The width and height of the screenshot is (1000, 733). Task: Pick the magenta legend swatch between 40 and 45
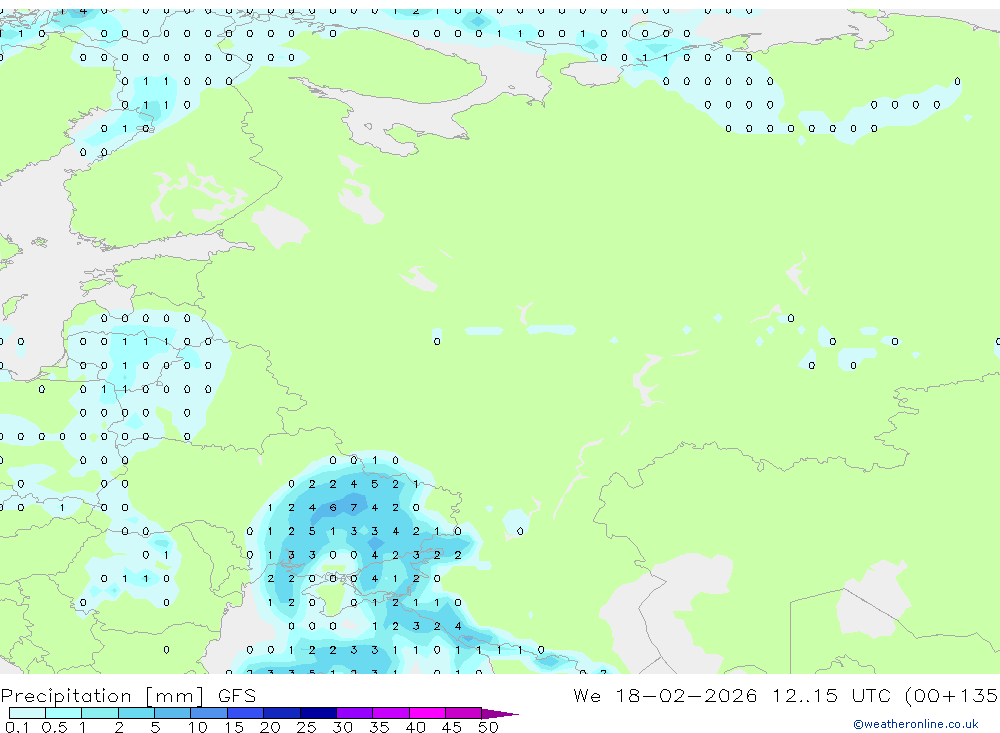pyautogui.click(x=427, y=713)
